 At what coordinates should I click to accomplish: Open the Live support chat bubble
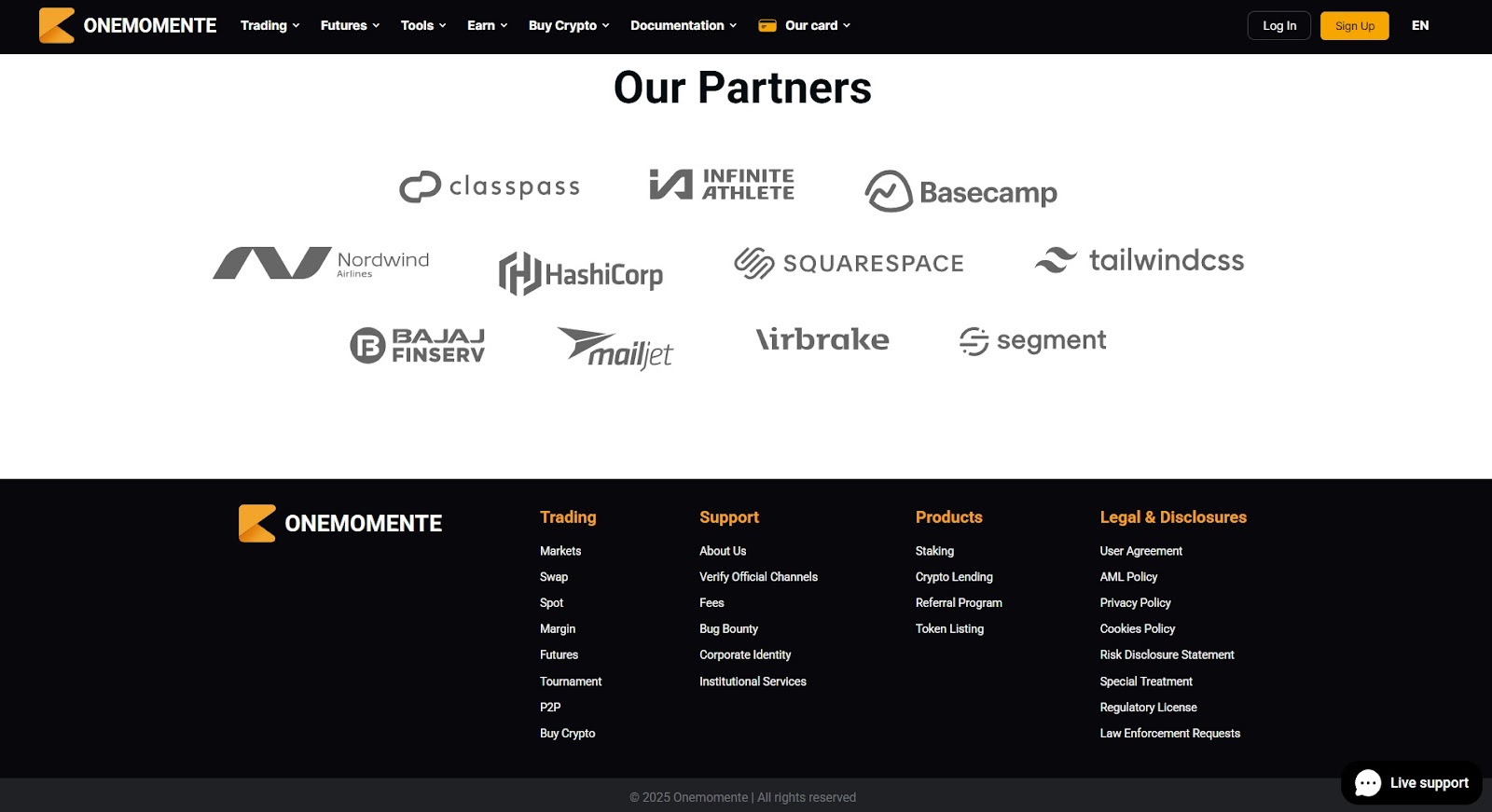click(1412, 783)
